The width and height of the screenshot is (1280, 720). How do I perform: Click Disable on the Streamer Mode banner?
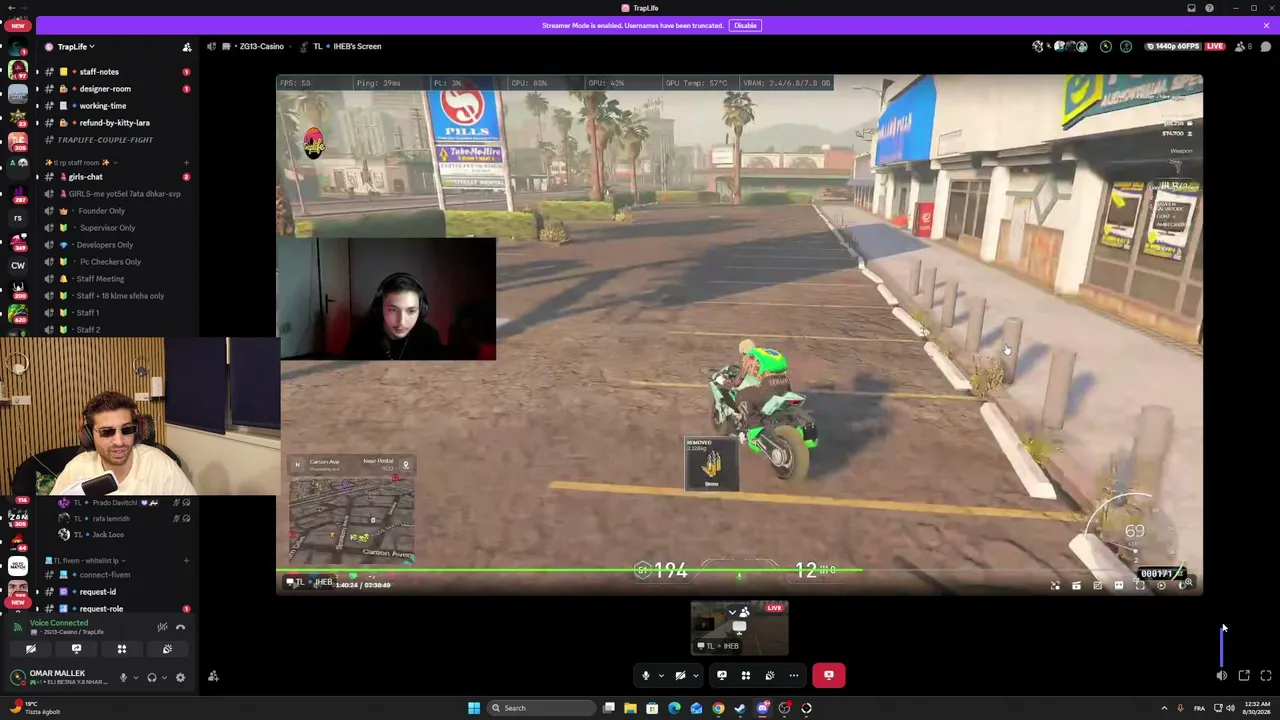coord(745,26)
